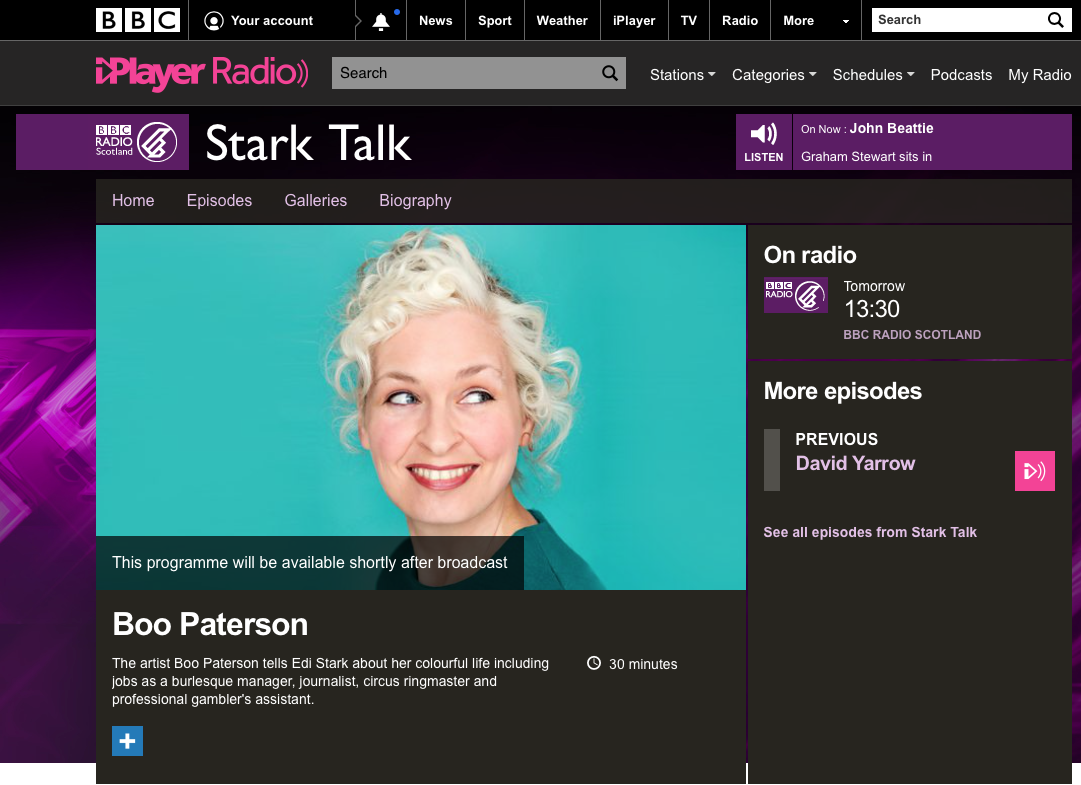This screenshot has height=785, width=1081.
Task: Switch to the Home tab
Action: [133, 201]
